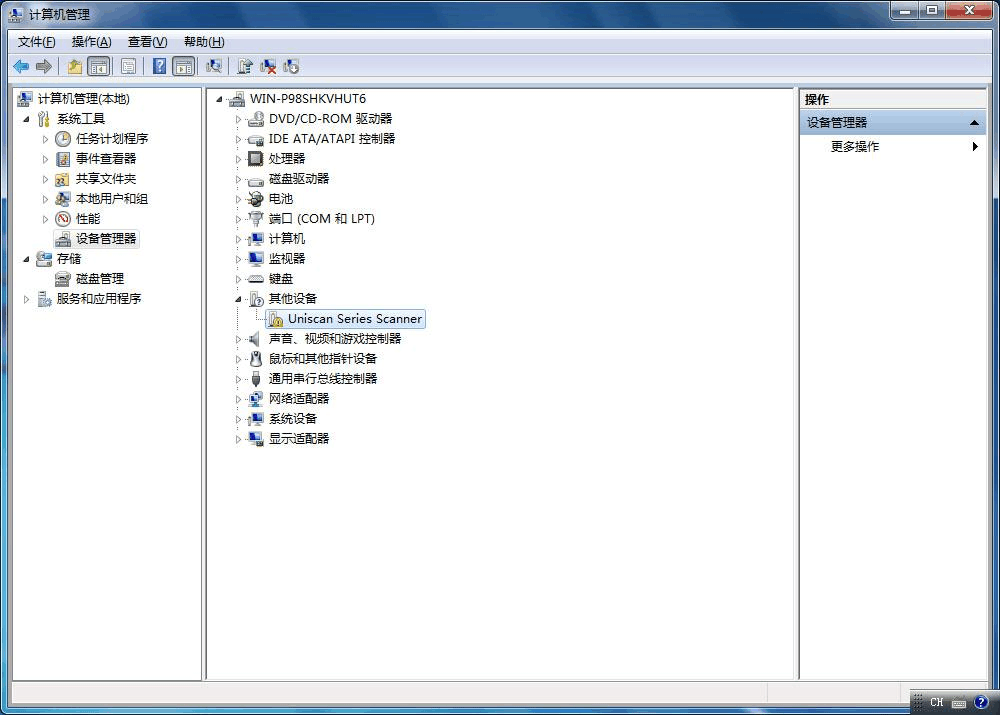Click the language bar help icon
The width and height of the screenshot is (1000, 715).
coord(981,702)
